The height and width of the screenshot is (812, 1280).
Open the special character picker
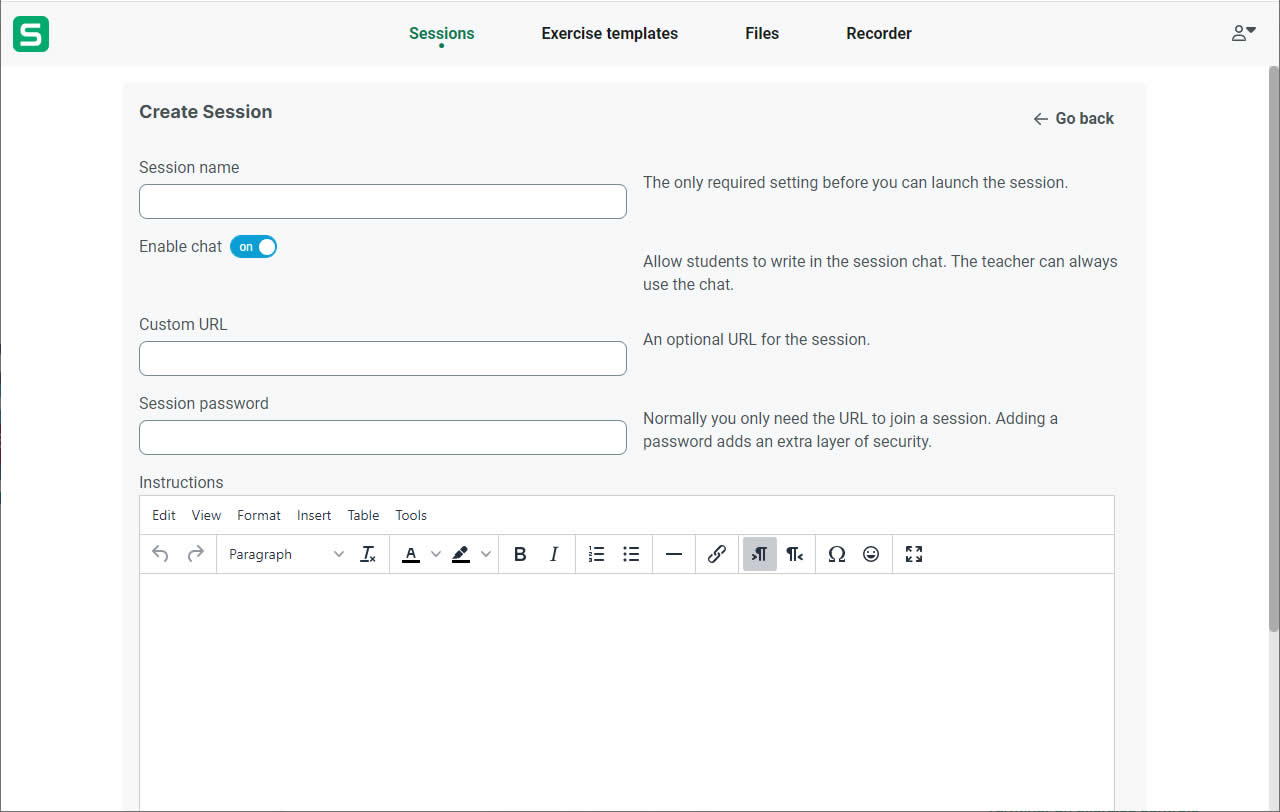(837, 554)
